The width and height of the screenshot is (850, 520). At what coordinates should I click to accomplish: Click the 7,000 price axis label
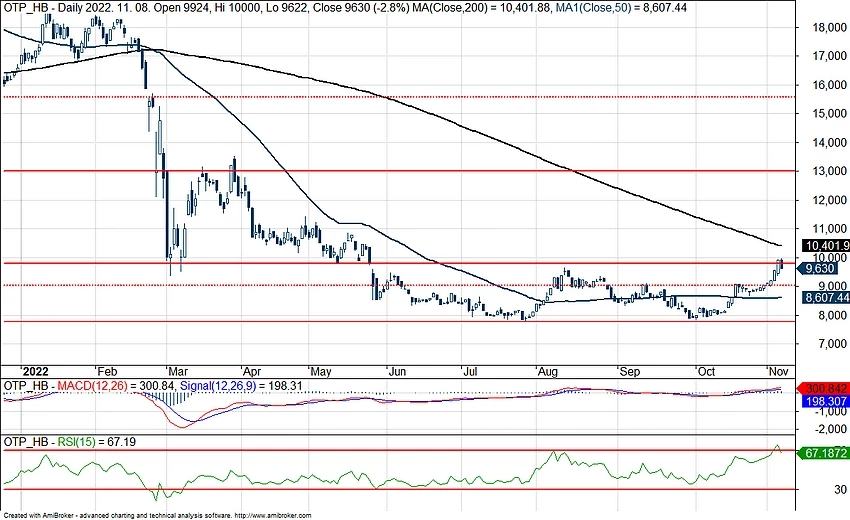(x=833, y=344)
